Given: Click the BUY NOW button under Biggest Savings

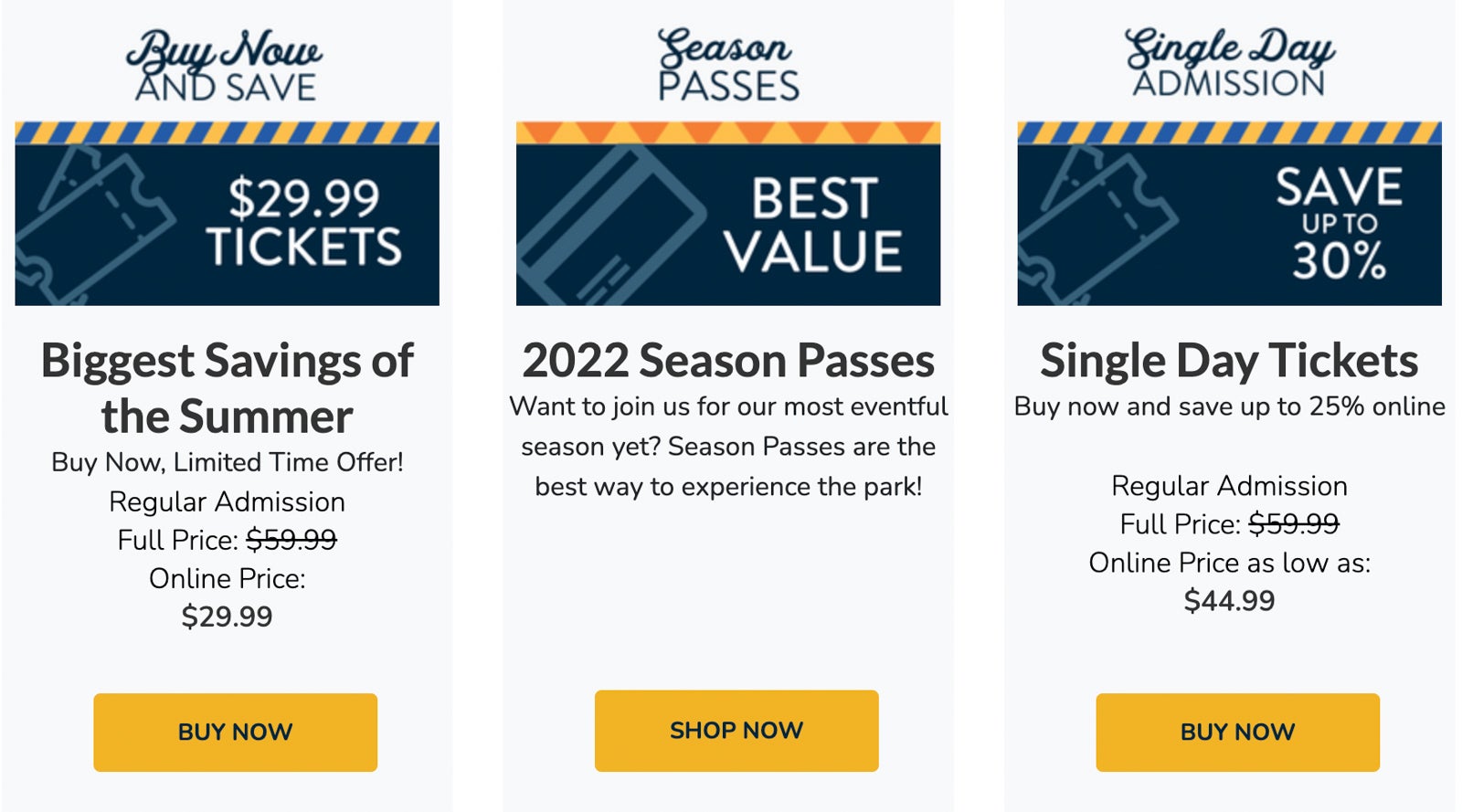Looking at the screenshot, I should click(x=235, y=732).
